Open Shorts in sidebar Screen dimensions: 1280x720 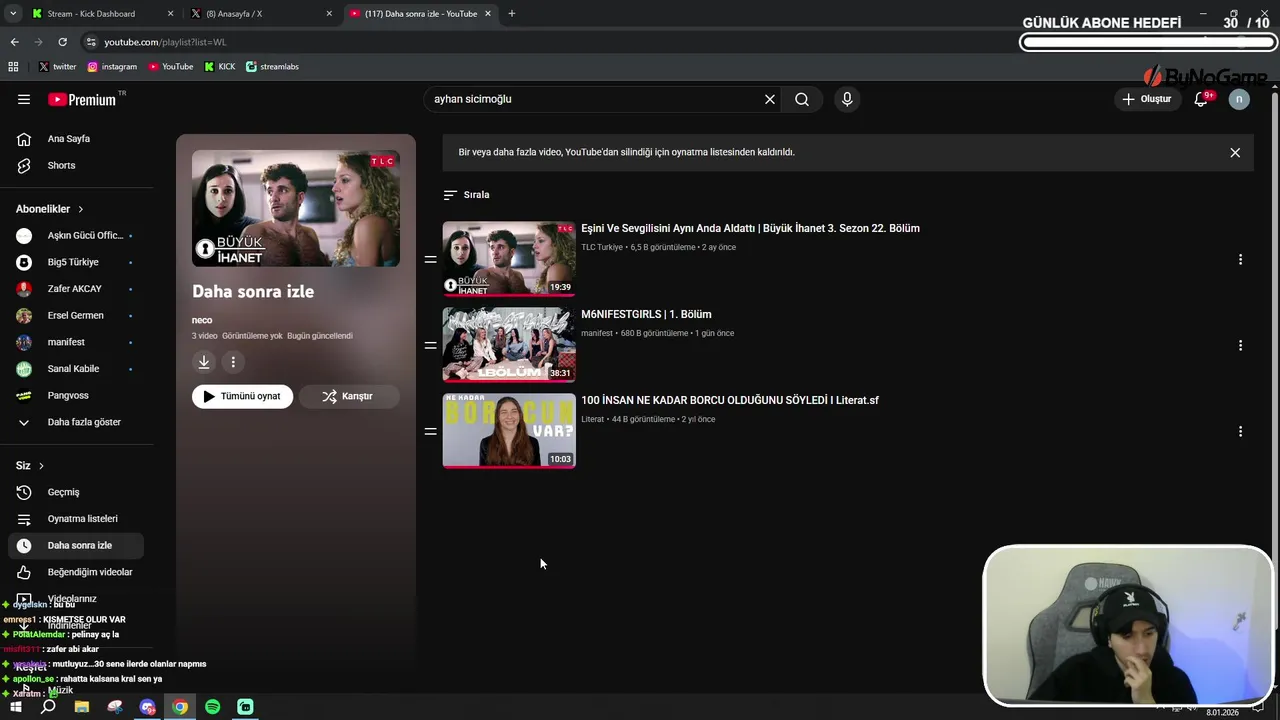pos(76,165)
